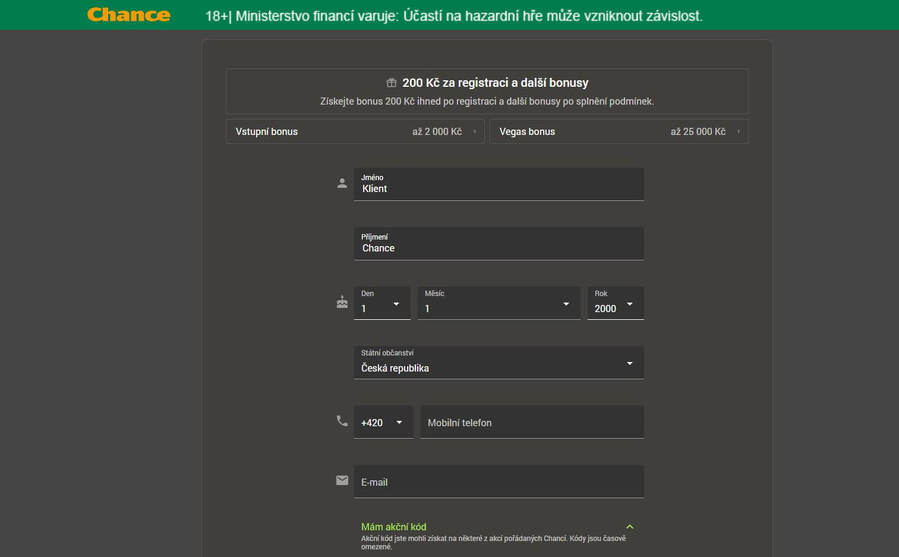Click the birthday cake icon beside Den

coord(342,302)
